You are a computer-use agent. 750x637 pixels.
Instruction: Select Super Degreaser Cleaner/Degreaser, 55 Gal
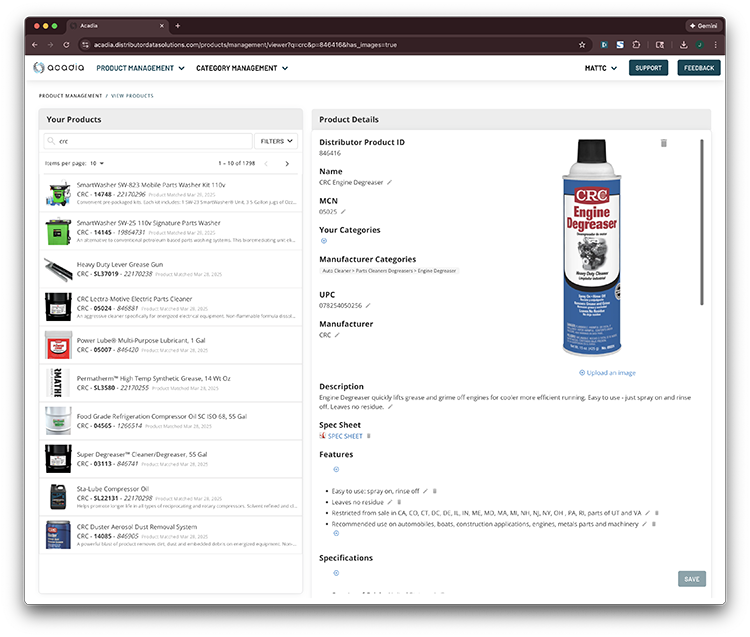[x=171, y=459]
